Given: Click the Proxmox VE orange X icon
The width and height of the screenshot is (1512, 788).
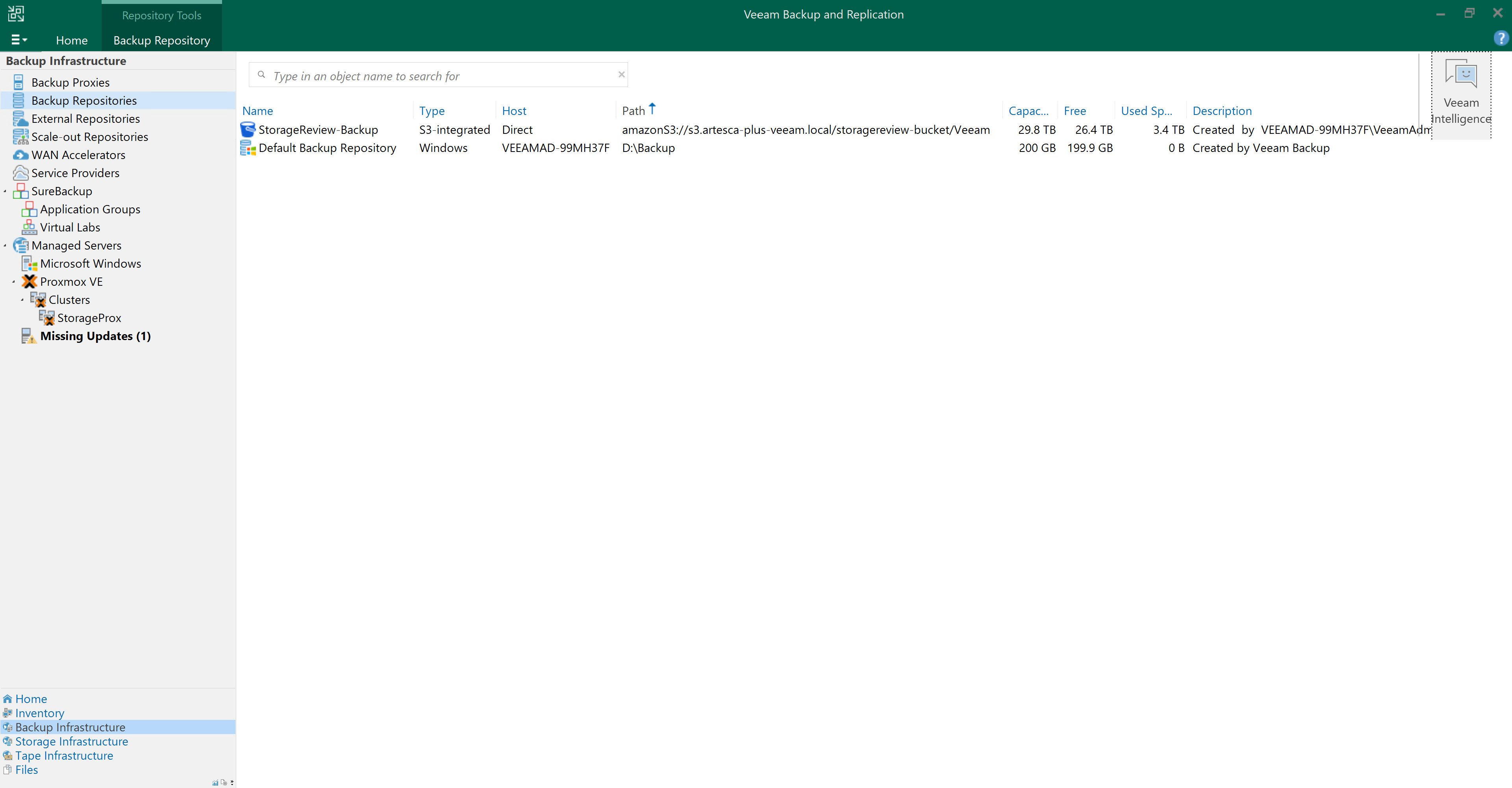Looking at the screenshot, I should (x=30, y=282).
